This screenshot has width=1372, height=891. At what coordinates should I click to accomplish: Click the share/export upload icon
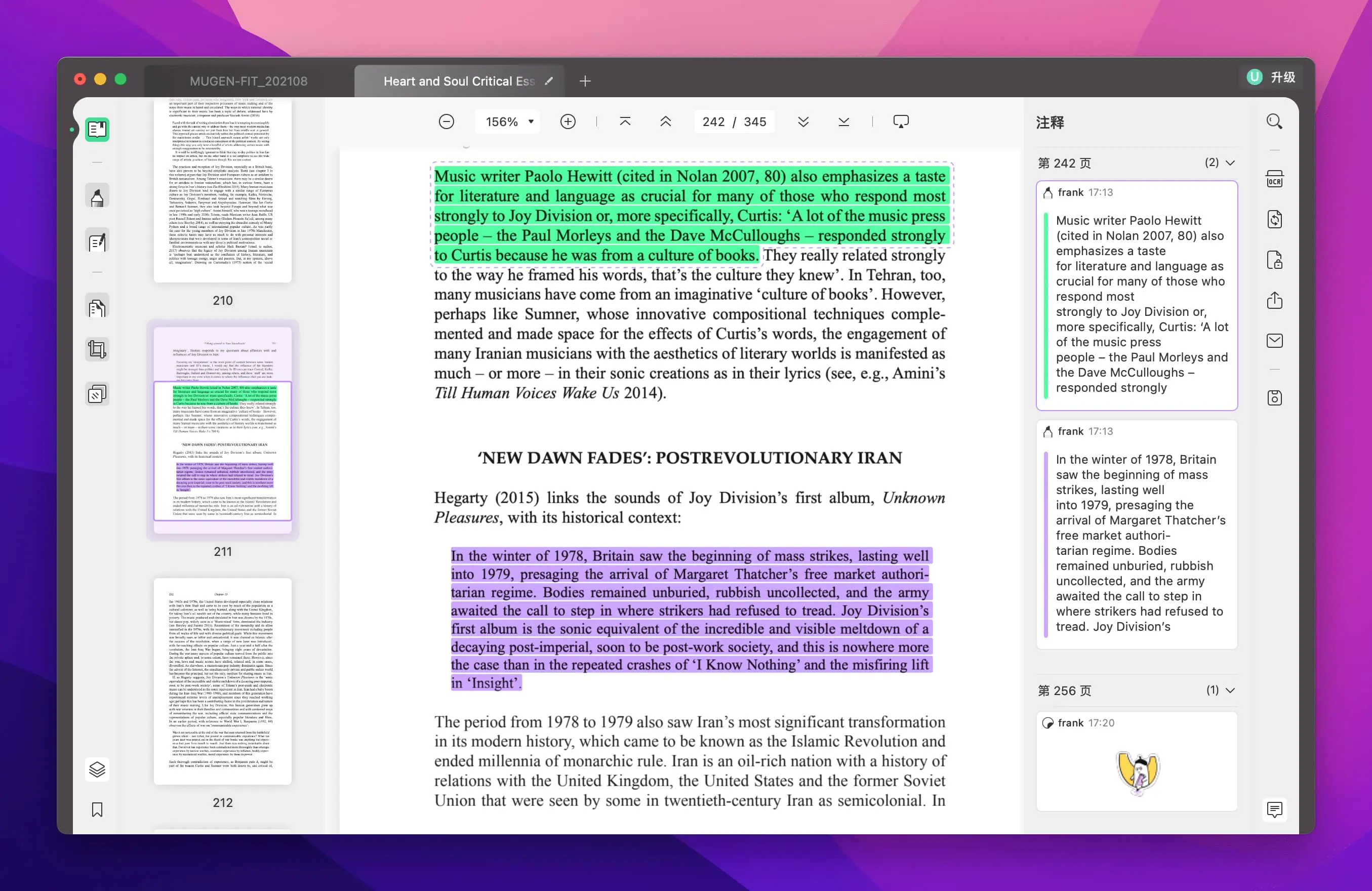click(x=1274, y=300)
